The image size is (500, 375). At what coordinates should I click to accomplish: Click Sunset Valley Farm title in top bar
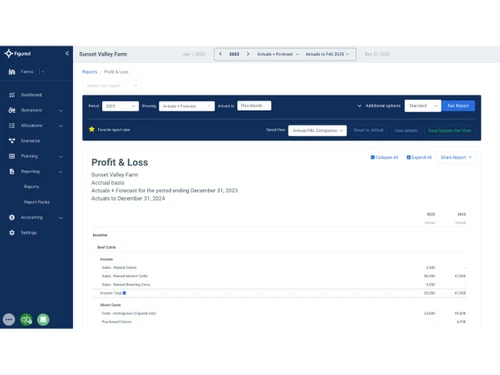(103, 54)
